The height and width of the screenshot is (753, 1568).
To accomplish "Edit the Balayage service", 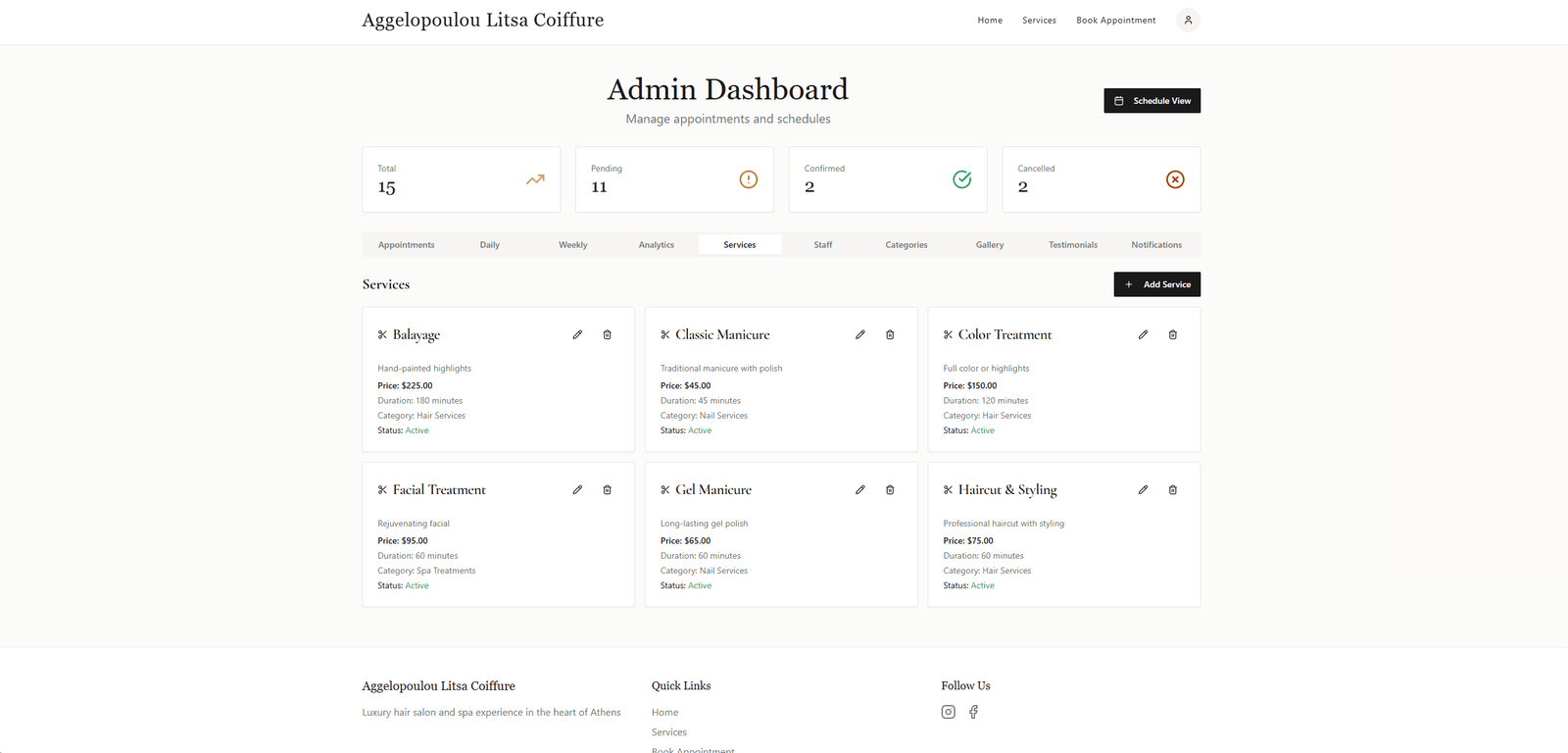I will 577,335.
